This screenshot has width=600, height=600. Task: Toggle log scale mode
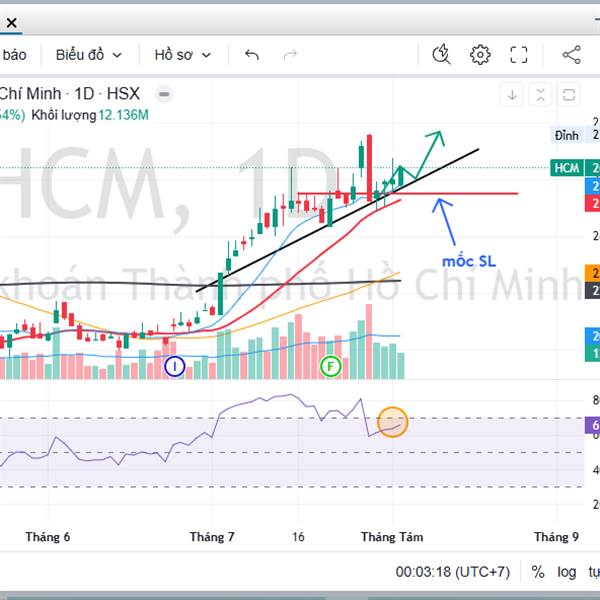pos(567,572)
